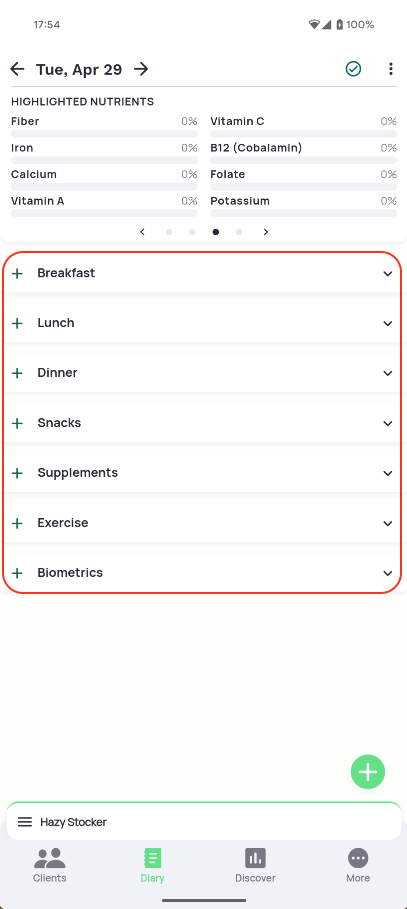407x909 pixels.
Task: Show next nutrient summary page arrow
Action: (266, 232)
